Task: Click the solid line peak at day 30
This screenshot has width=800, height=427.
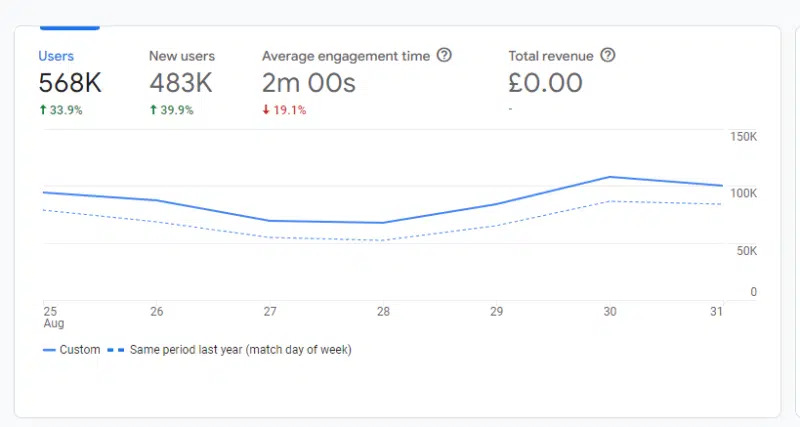Action: coord(609,177)
